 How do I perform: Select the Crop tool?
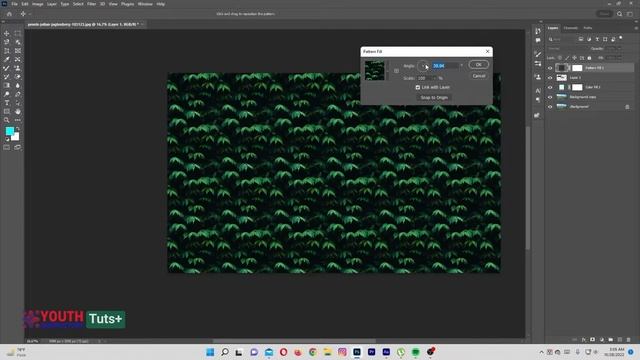(x=7, y=51)
